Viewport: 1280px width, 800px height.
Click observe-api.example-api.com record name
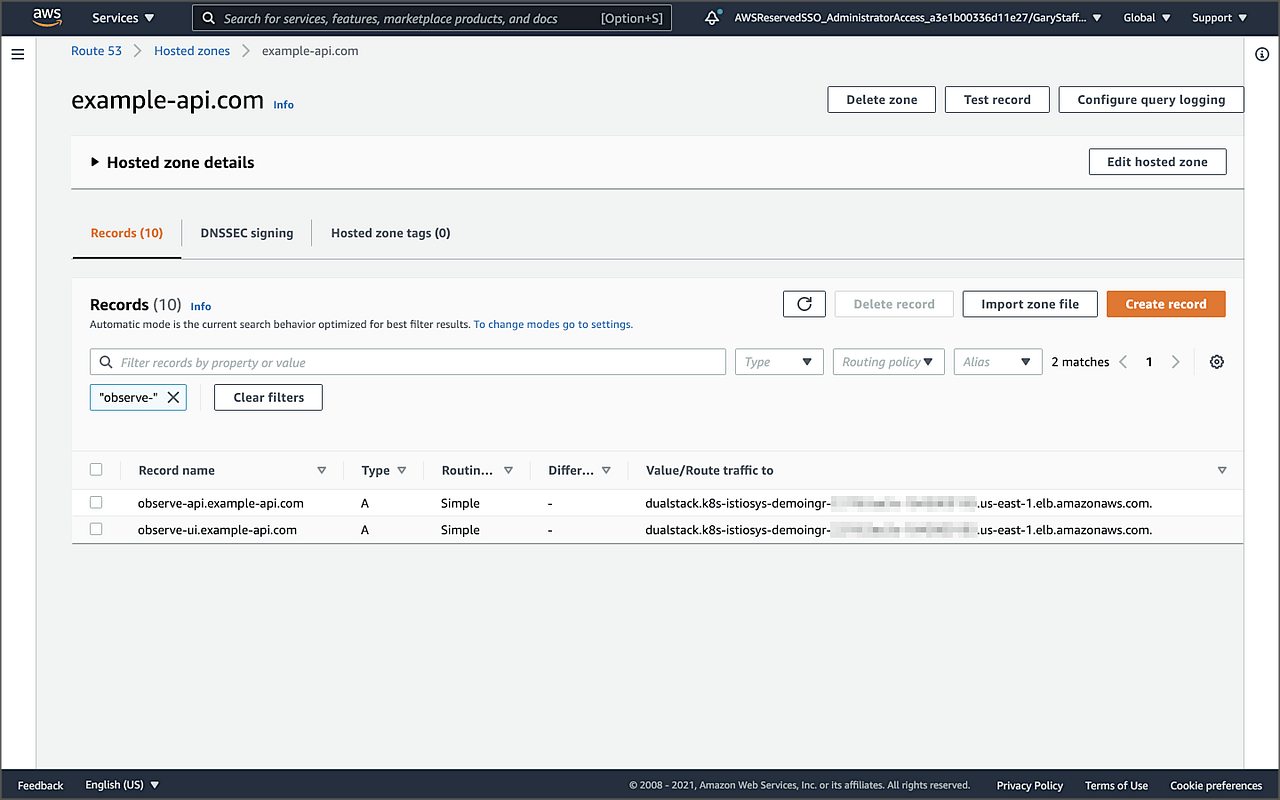pos(221,503)
